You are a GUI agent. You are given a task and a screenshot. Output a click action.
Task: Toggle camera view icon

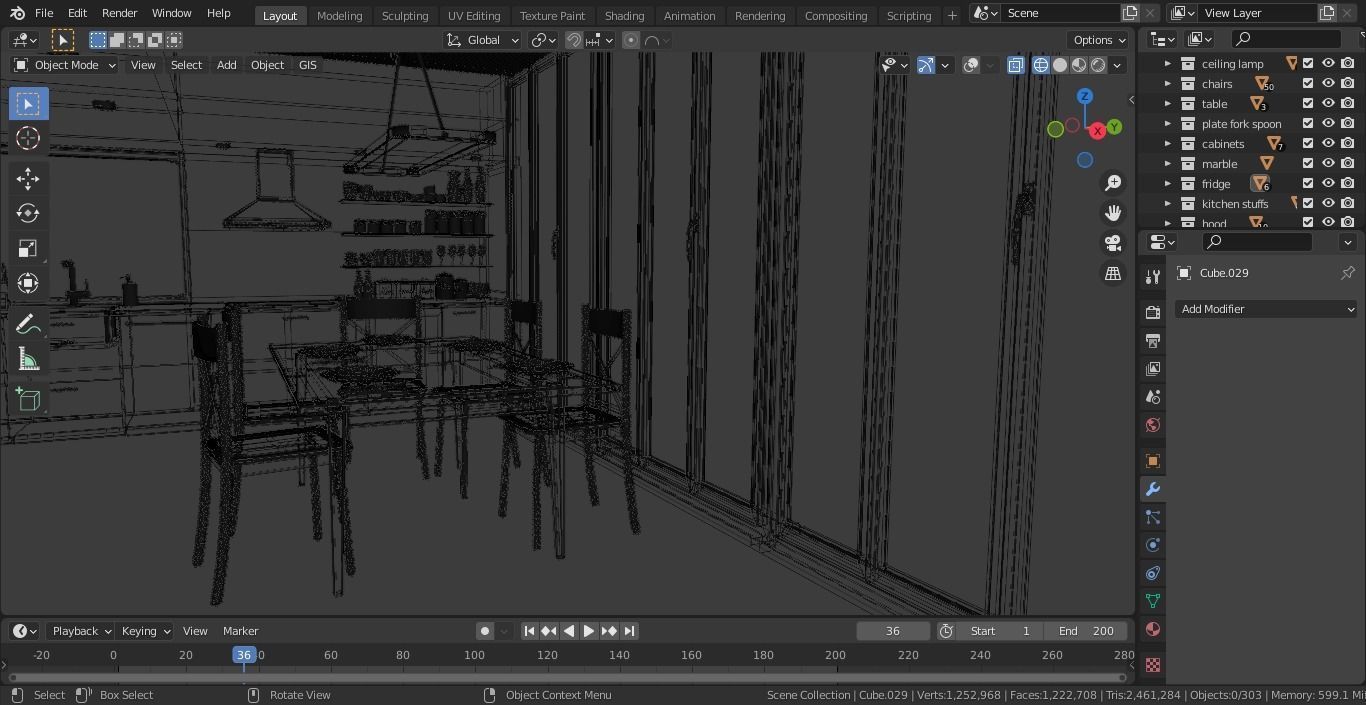(1113, 243)
